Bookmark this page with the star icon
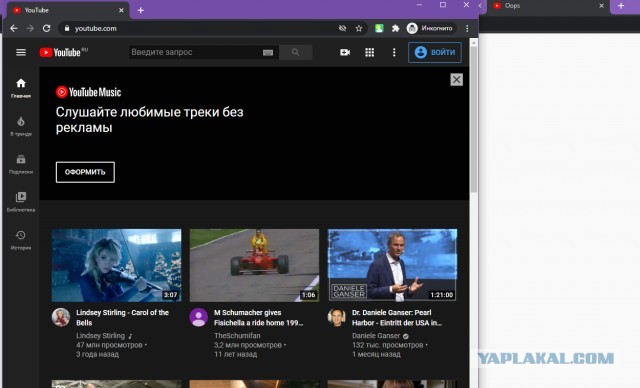The image size is (640, 388). [358, 28]
